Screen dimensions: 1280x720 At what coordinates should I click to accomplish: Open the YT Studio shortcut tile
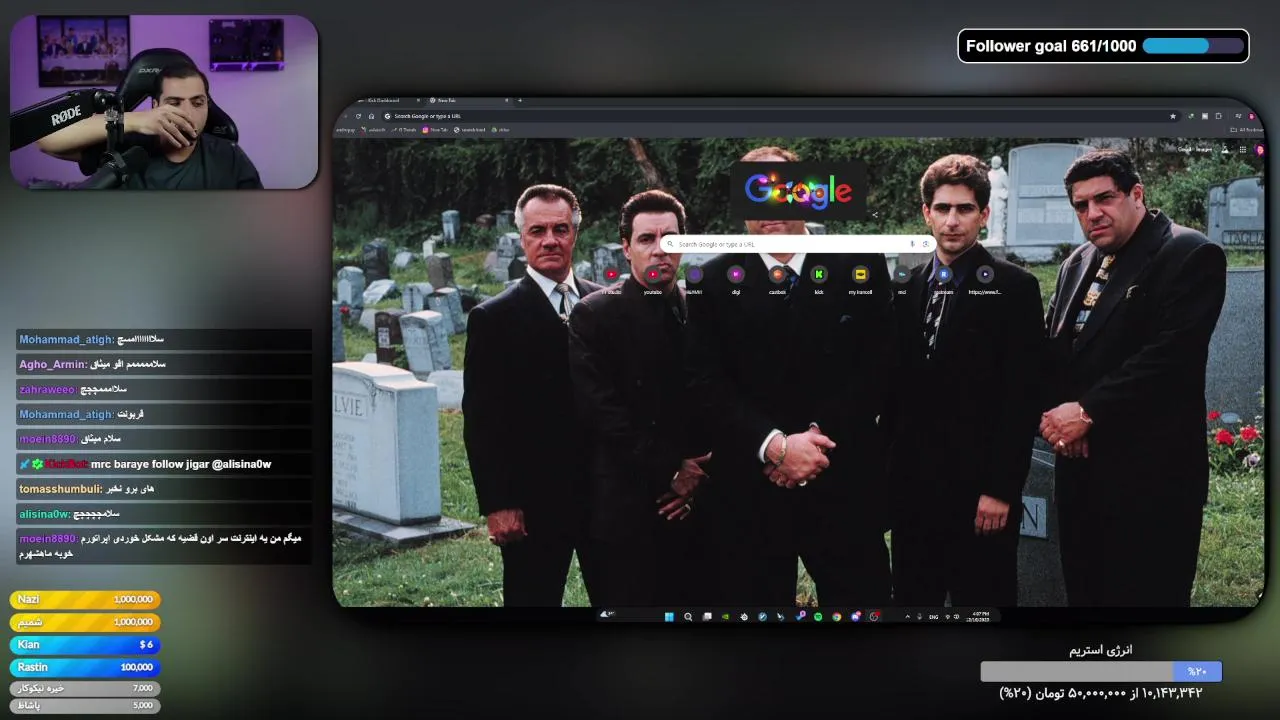tap(611, 278)
